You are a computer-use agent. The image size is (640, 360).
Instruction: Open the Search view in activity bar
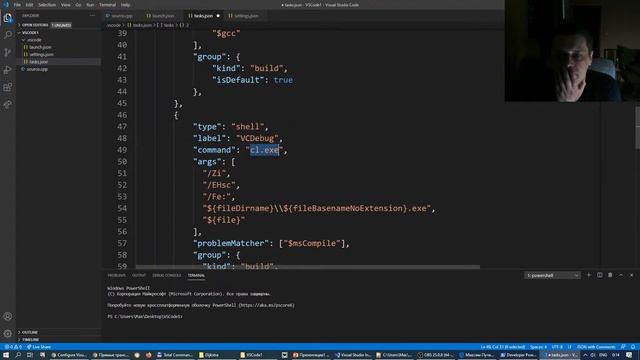coord(8,35)
